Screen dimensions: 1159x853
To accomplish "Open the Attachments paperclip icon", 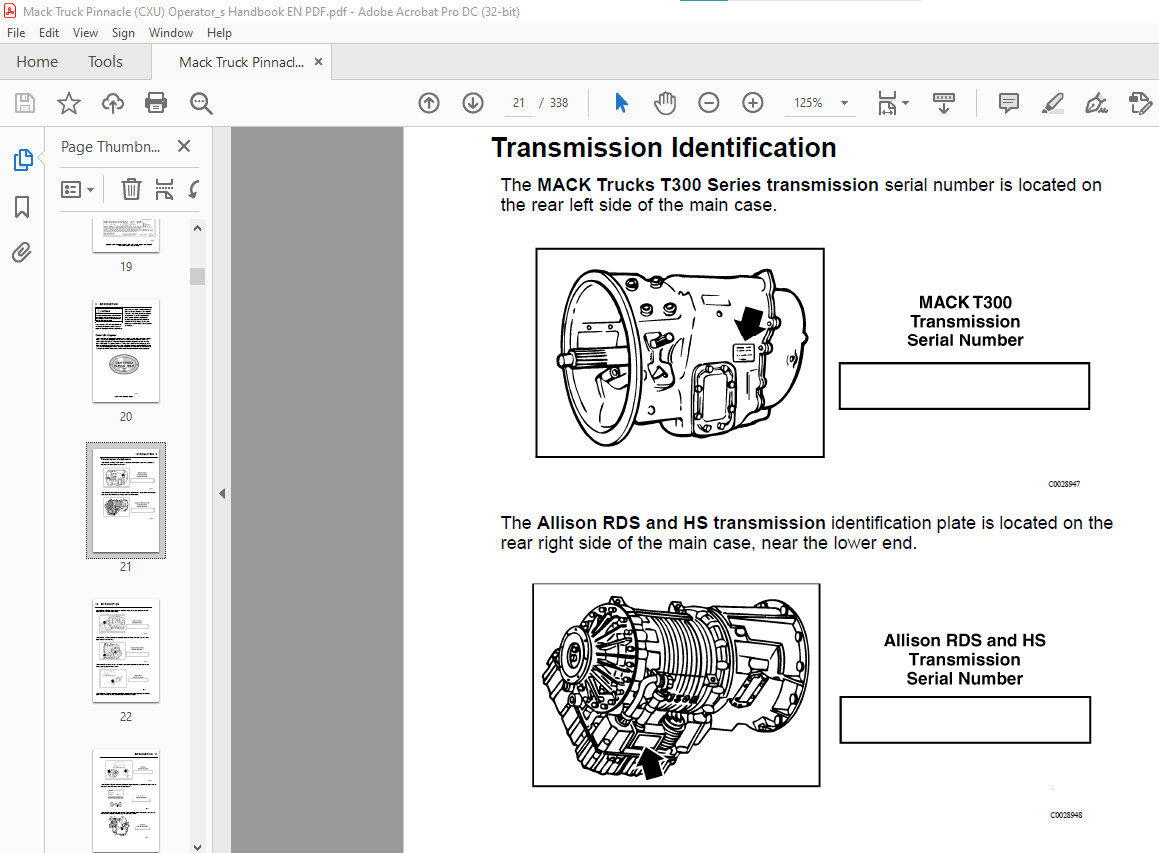I will (22, 253).
